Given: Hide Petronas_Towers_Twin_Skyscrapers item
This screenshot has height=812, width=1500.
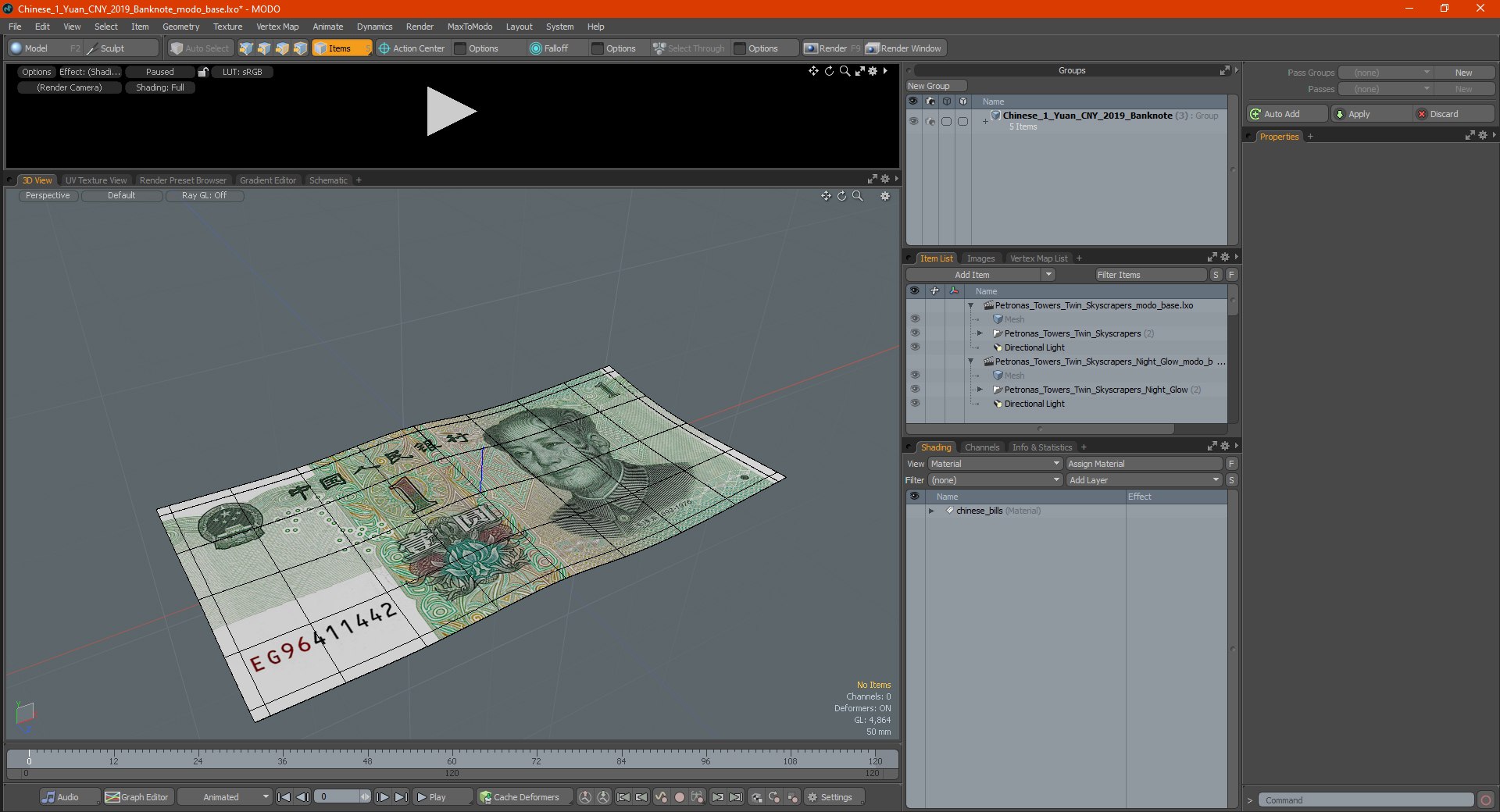Looking at the screenshot, I should [915, 333].
